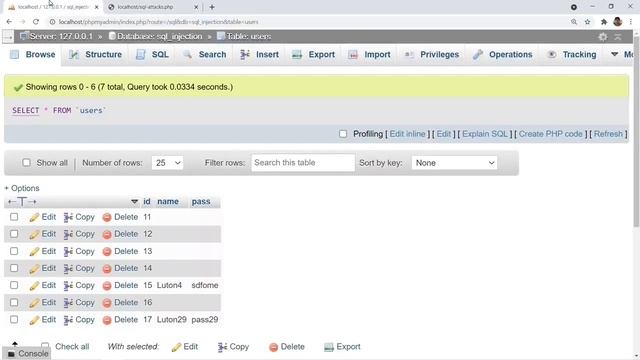This screenshot has width=640, height=360.
Task: Open the Number of rows dropdown
Action: click(x=167, y=163)
